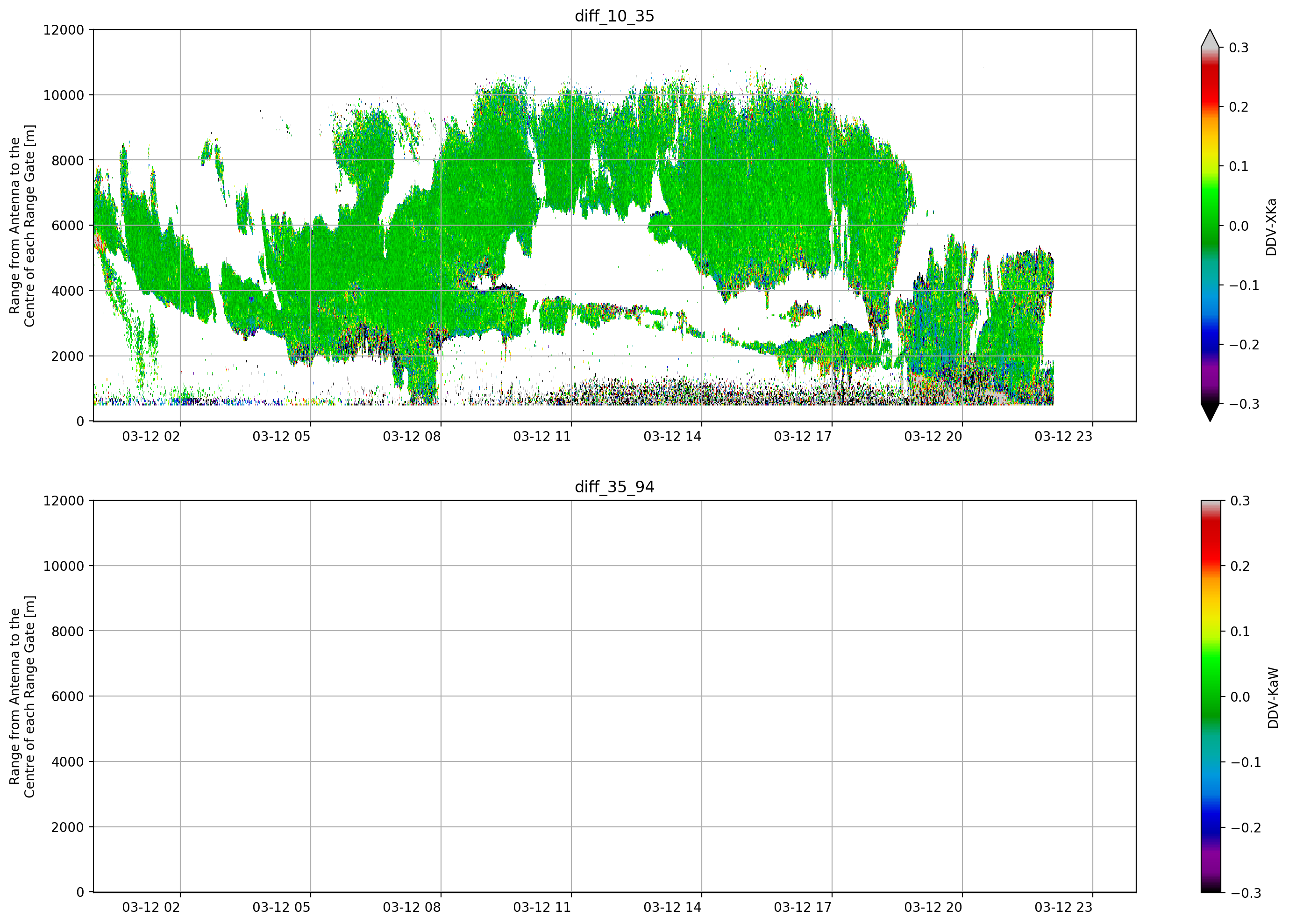
Task: Click the 0.1 tick on the DDV-XKa colorbar
Action: tap(1239, 166)
